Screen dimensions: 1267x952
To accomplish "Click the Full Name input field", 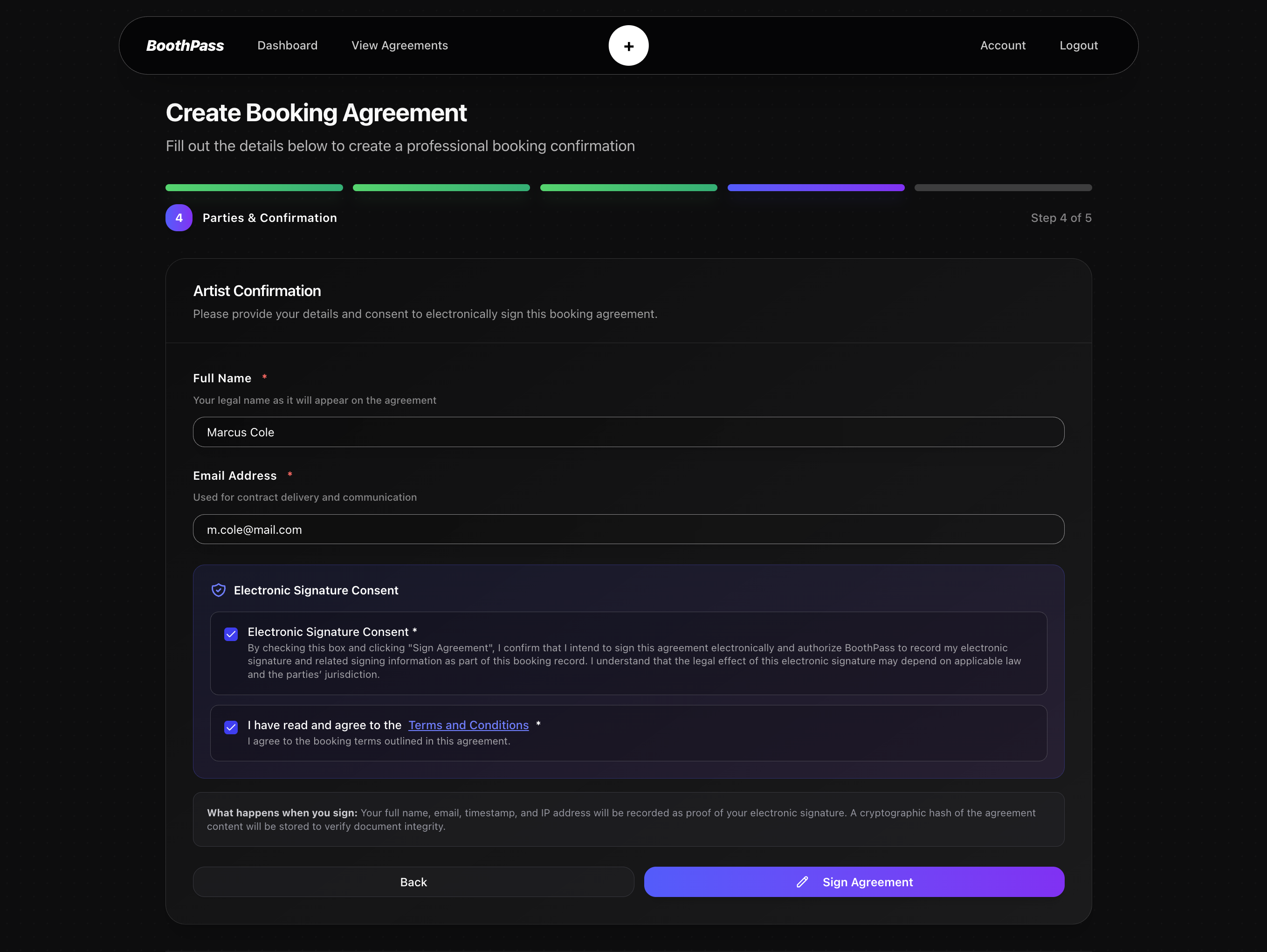I will [x=628, y=432].
